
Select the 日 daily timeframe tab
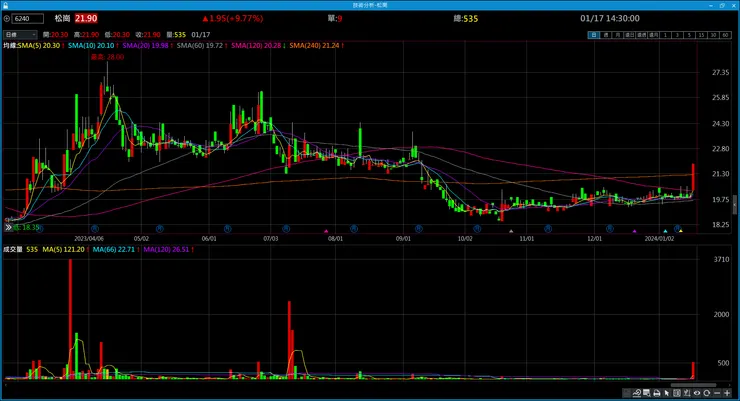[594, 35]
